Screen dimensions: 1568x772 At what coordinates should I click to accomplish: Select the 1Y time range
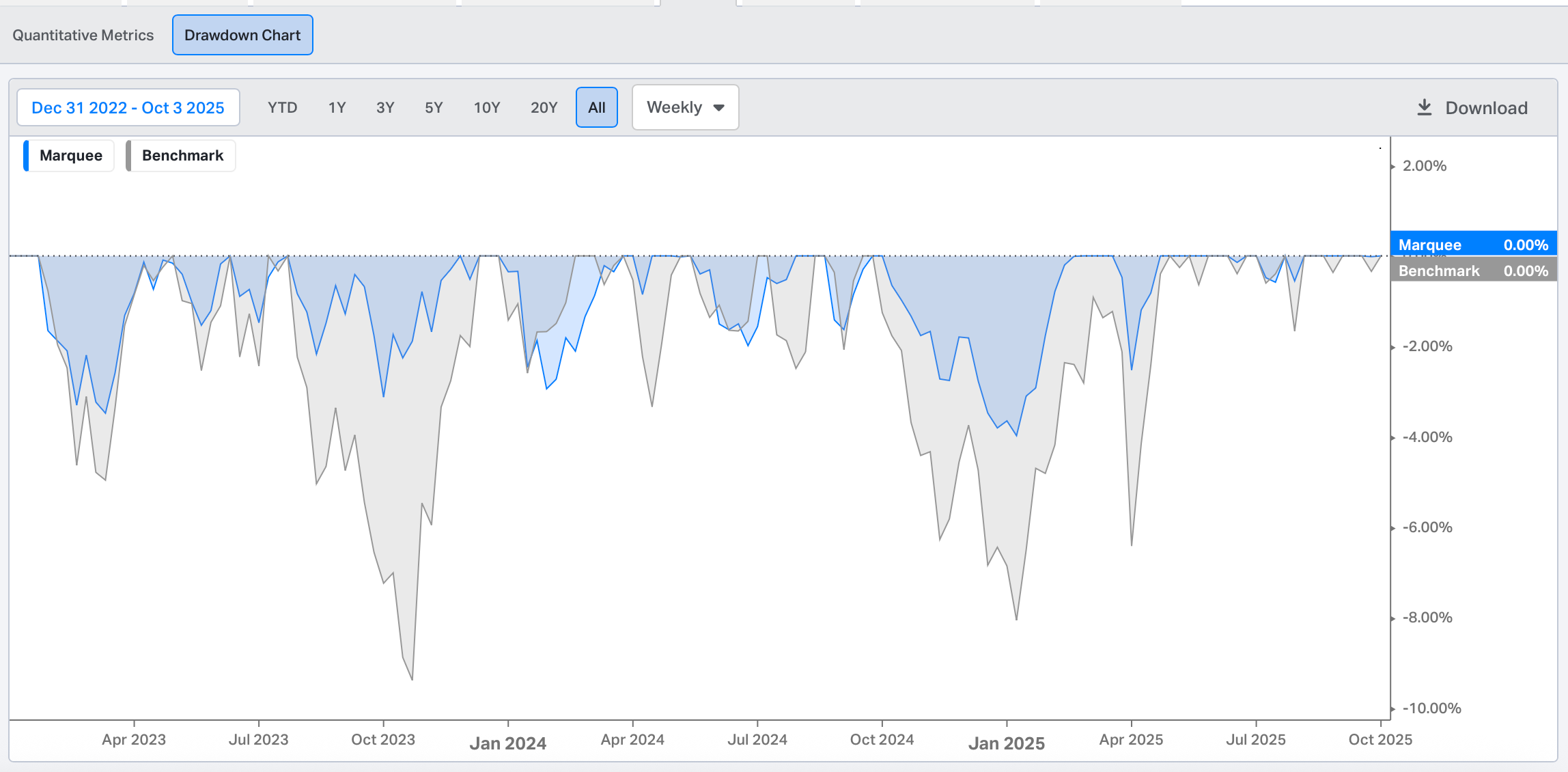coord(337,107)
